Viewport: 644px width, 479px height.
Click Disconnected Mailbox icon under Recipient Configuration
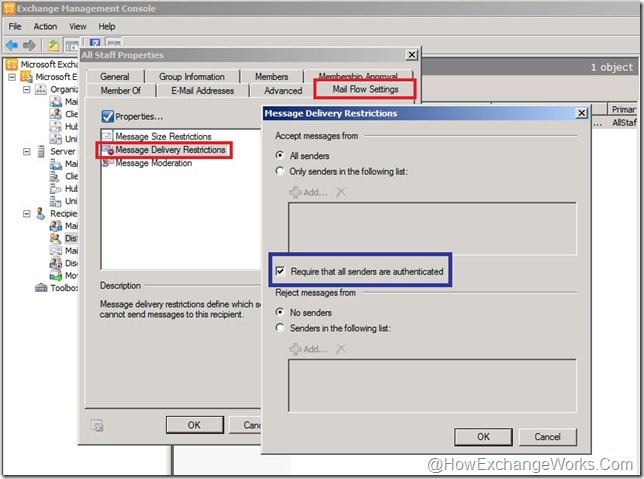[55, 263]
